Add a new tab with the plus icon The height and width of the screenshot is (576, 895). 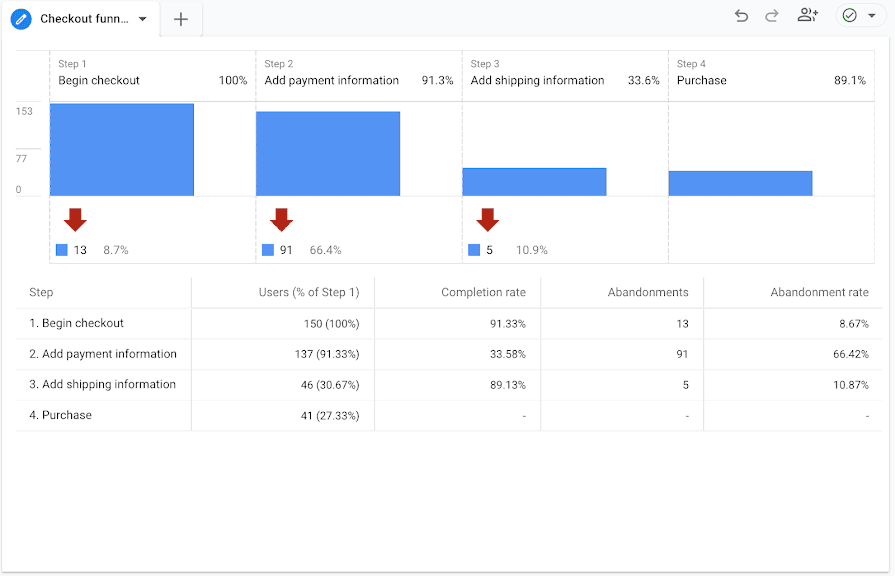pos(181,19)
